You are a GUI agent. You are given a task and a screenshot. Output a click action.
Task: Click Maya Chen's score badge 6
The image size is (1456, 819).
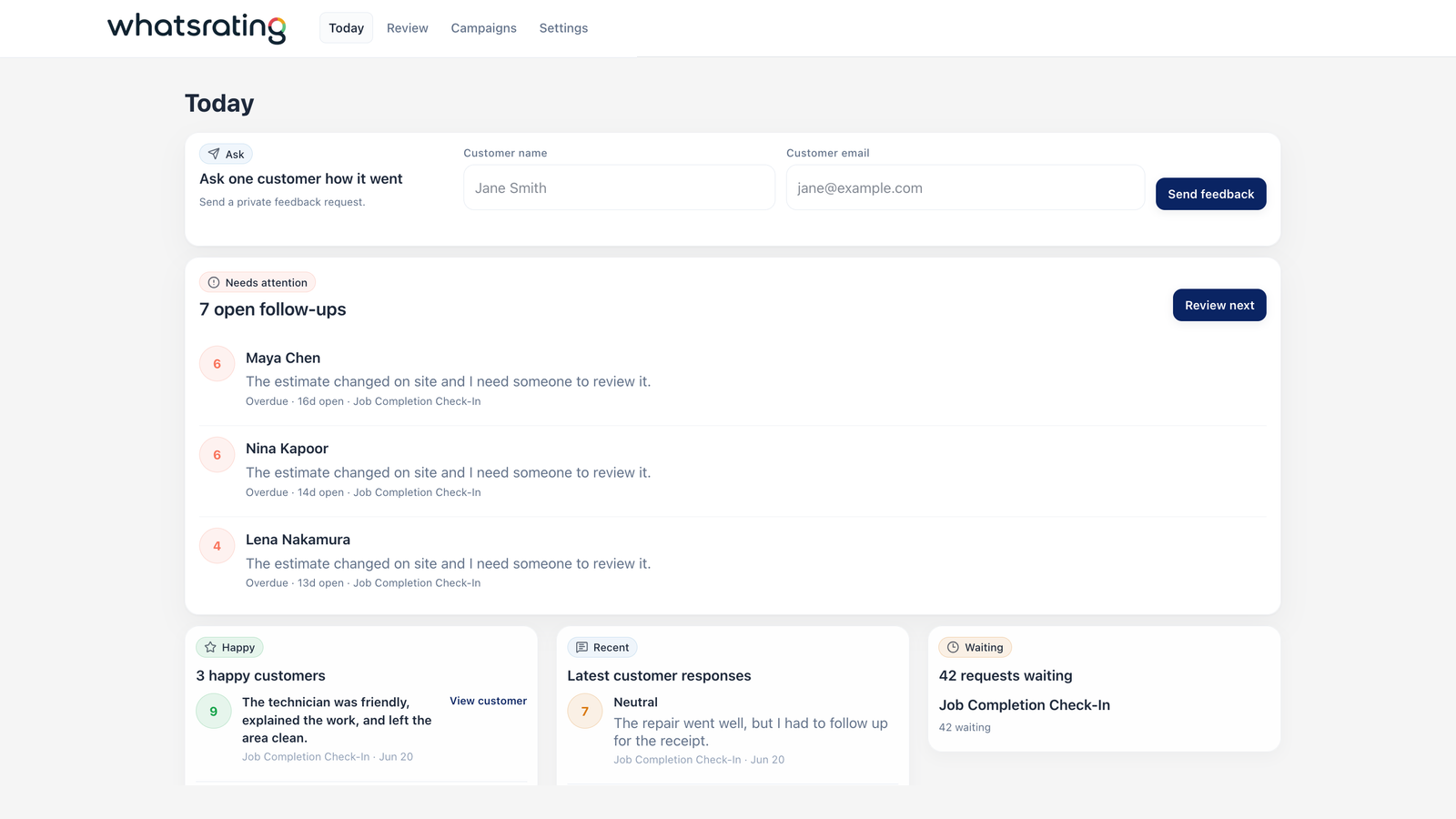pos(217,364)
